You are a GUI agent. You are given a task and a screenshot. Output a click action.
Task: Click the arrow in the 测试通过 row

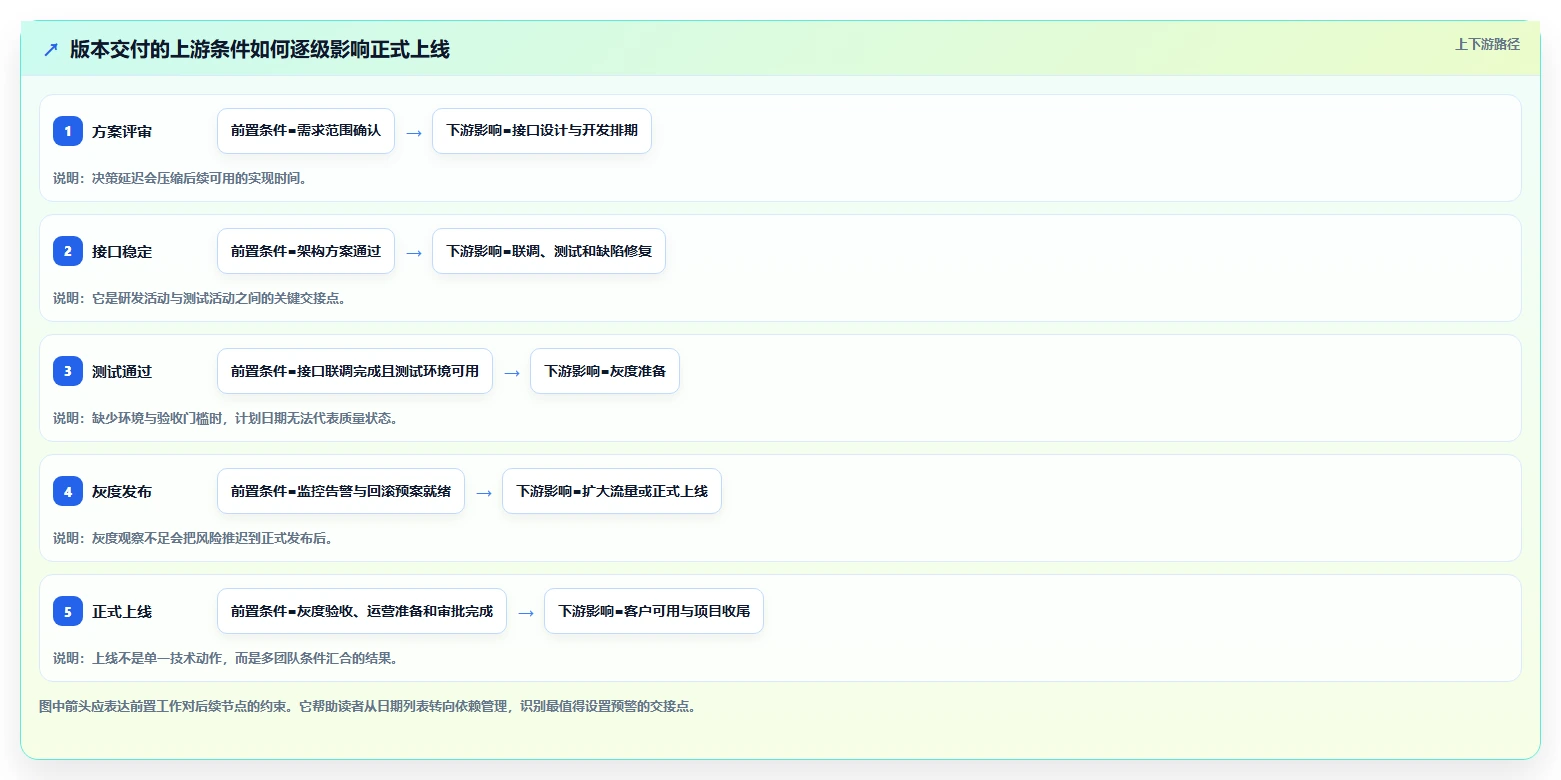click(x=512, y=373)
